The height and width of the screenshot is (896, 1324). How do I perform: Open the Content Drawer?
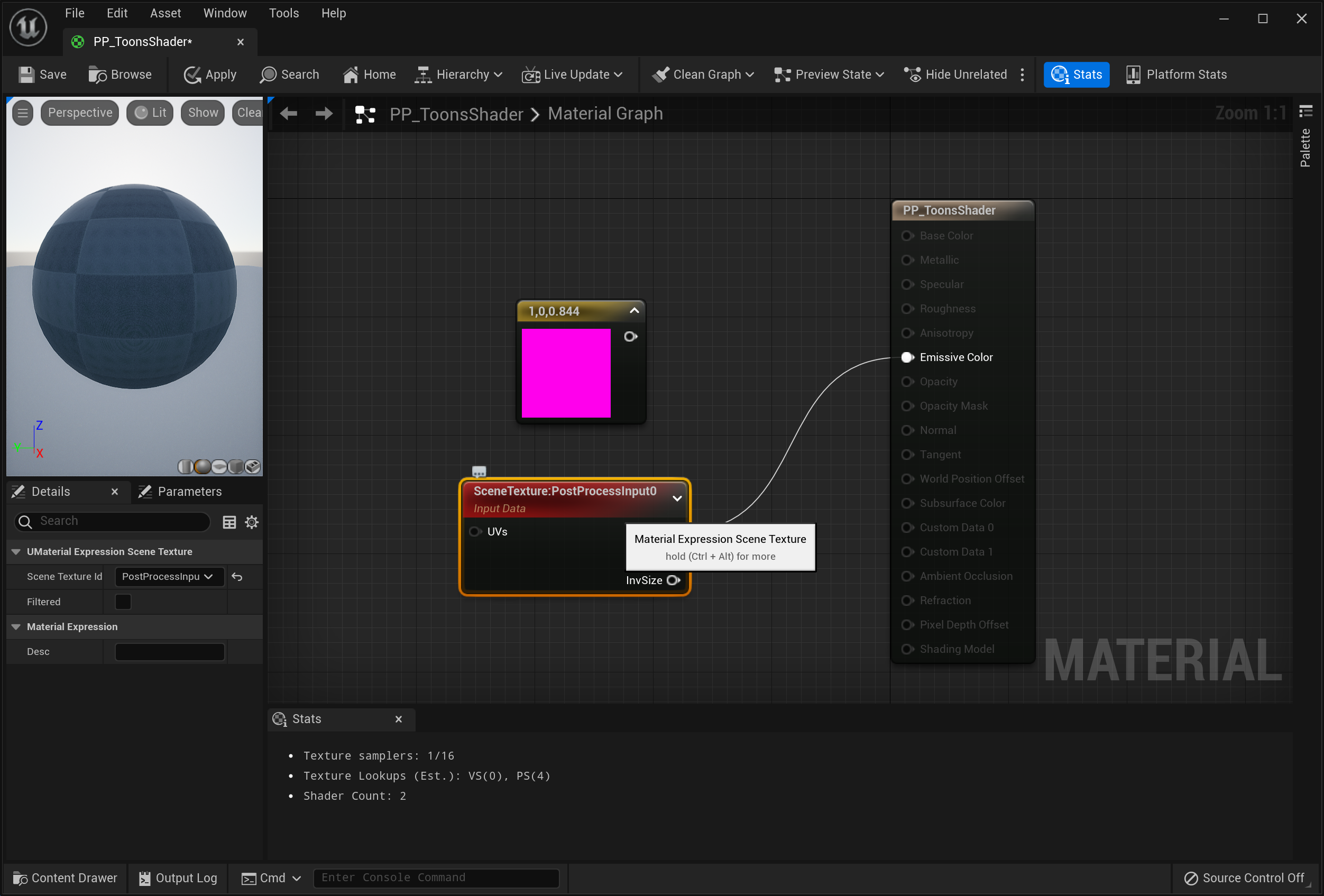(65, 878)
